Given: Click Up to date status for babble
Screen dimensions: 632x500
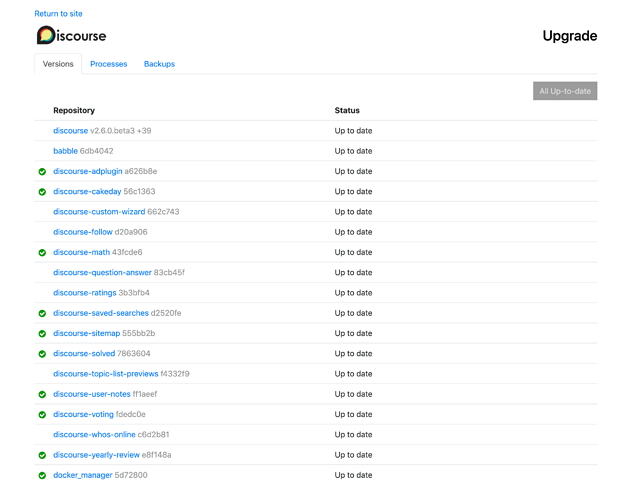Looking at the screenshot, I should coord(353,151).
